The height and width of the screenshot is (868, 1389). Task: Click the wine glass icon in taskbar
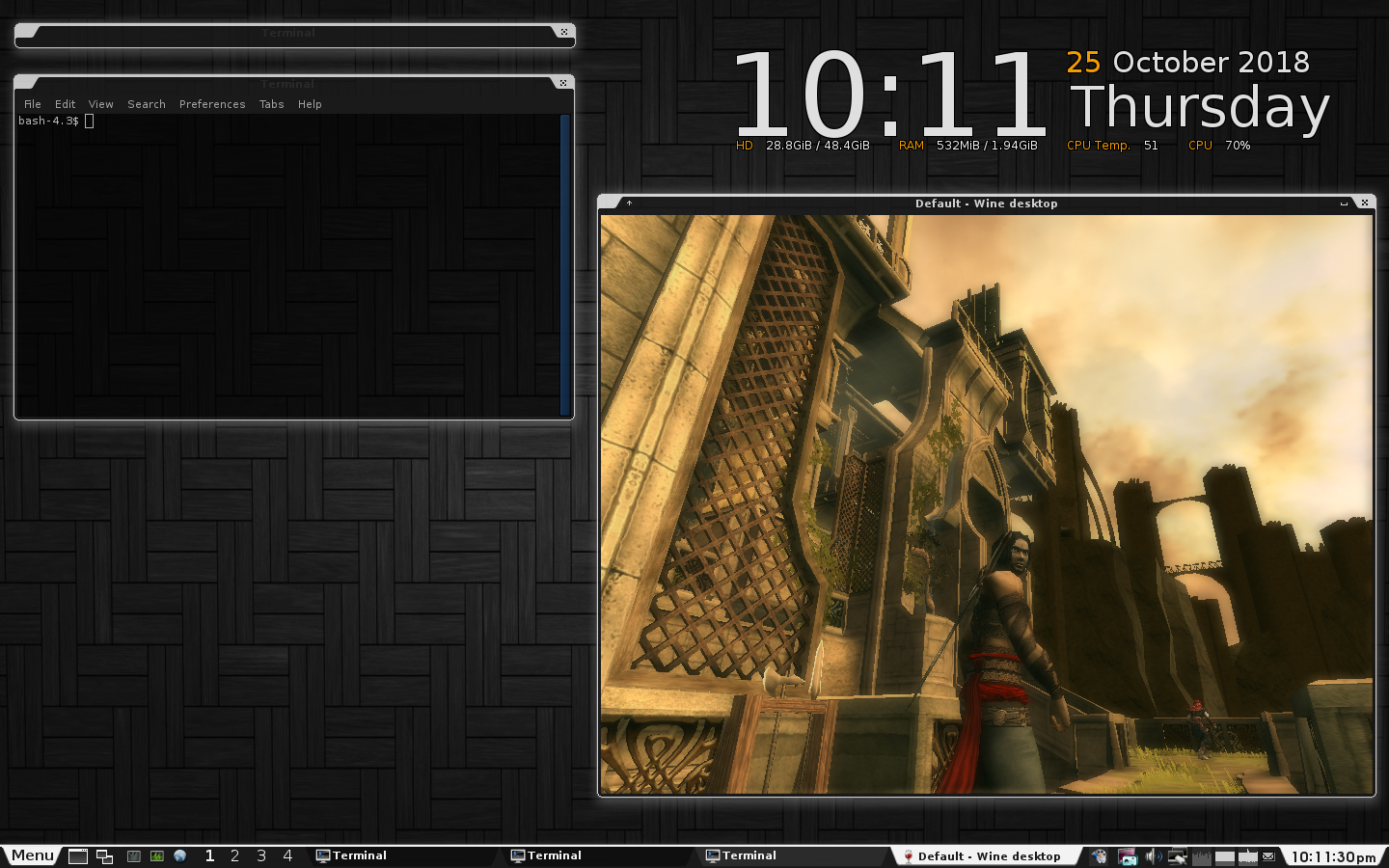(908, 856)
